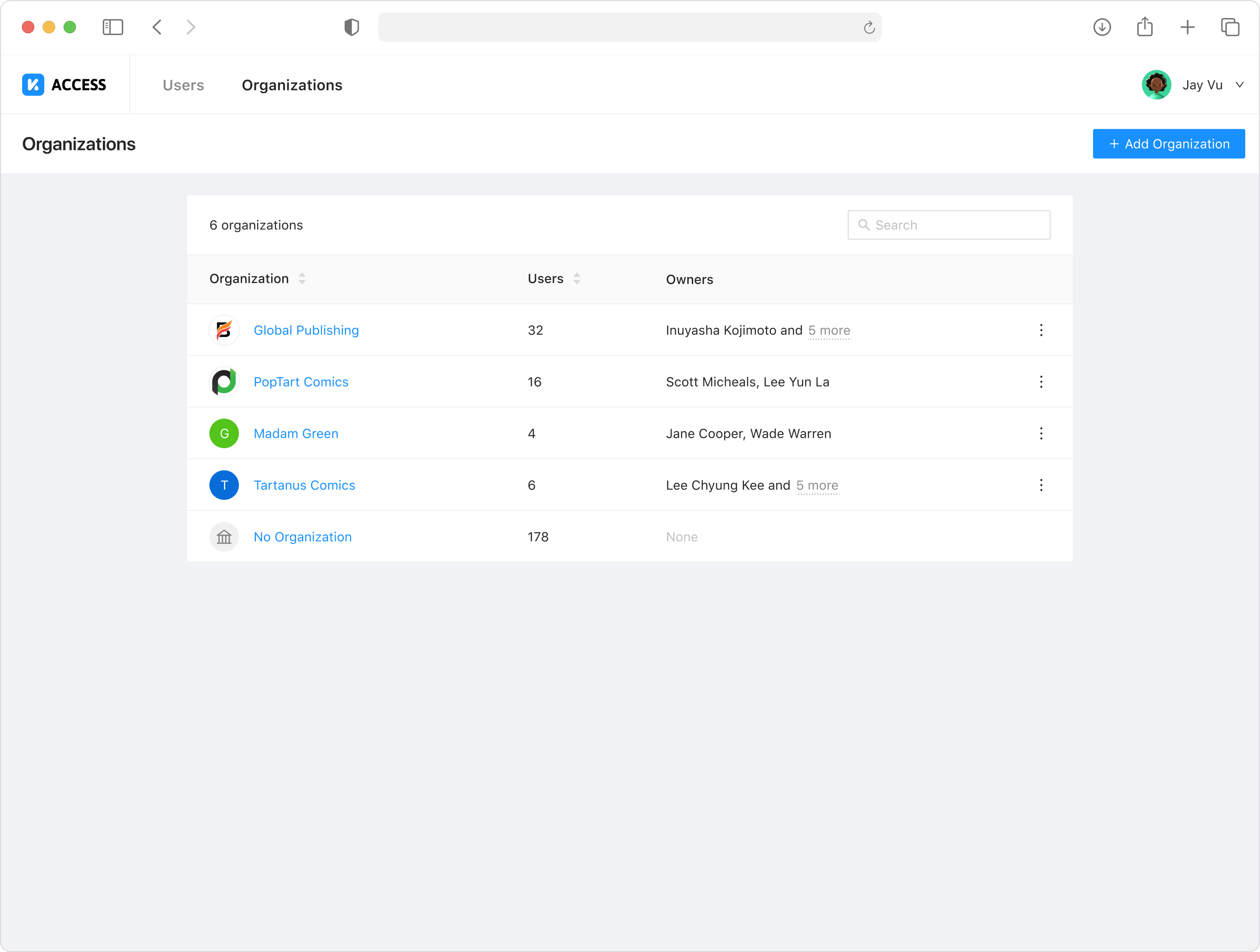This screenshot has width=1260, height=952.
Task: Click the browser share icon
Action: pyautogui.click(x=1144, y=27)
